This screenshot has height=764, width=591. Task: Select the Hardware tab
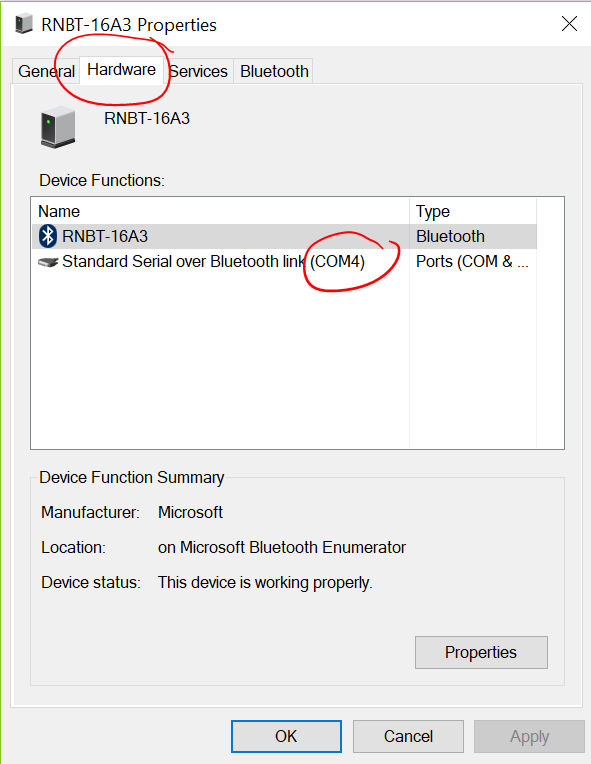121,70
